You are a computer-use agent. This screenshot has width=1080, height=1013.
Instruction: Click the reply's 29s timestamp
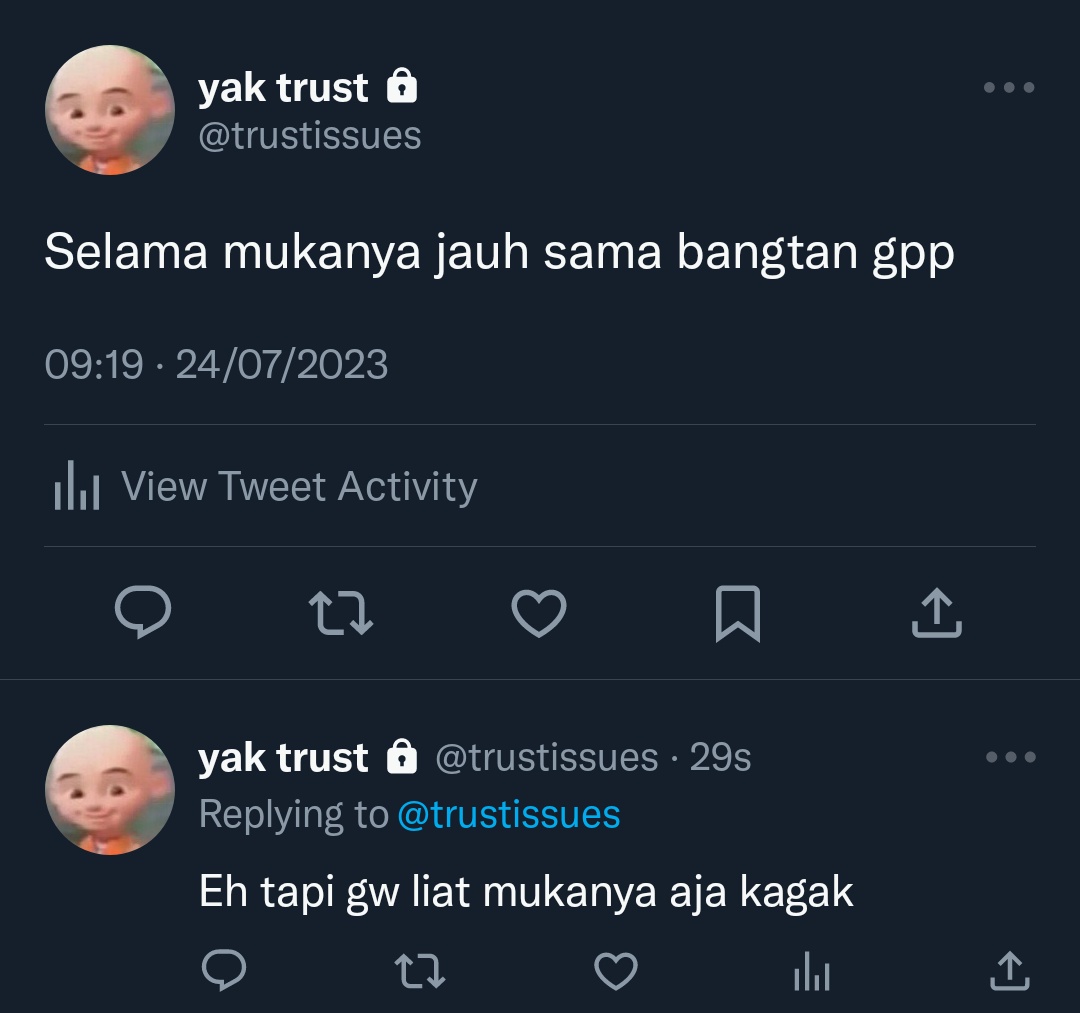720,758
